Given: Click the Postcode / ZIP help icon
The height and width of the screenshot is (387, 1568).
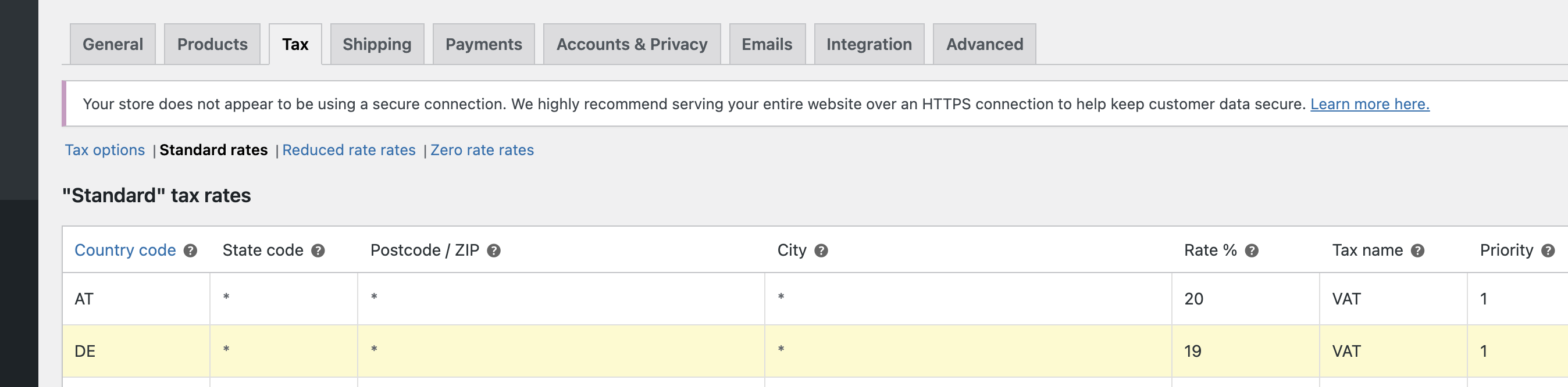Looking at the screenshot, I should coord(494,250).
